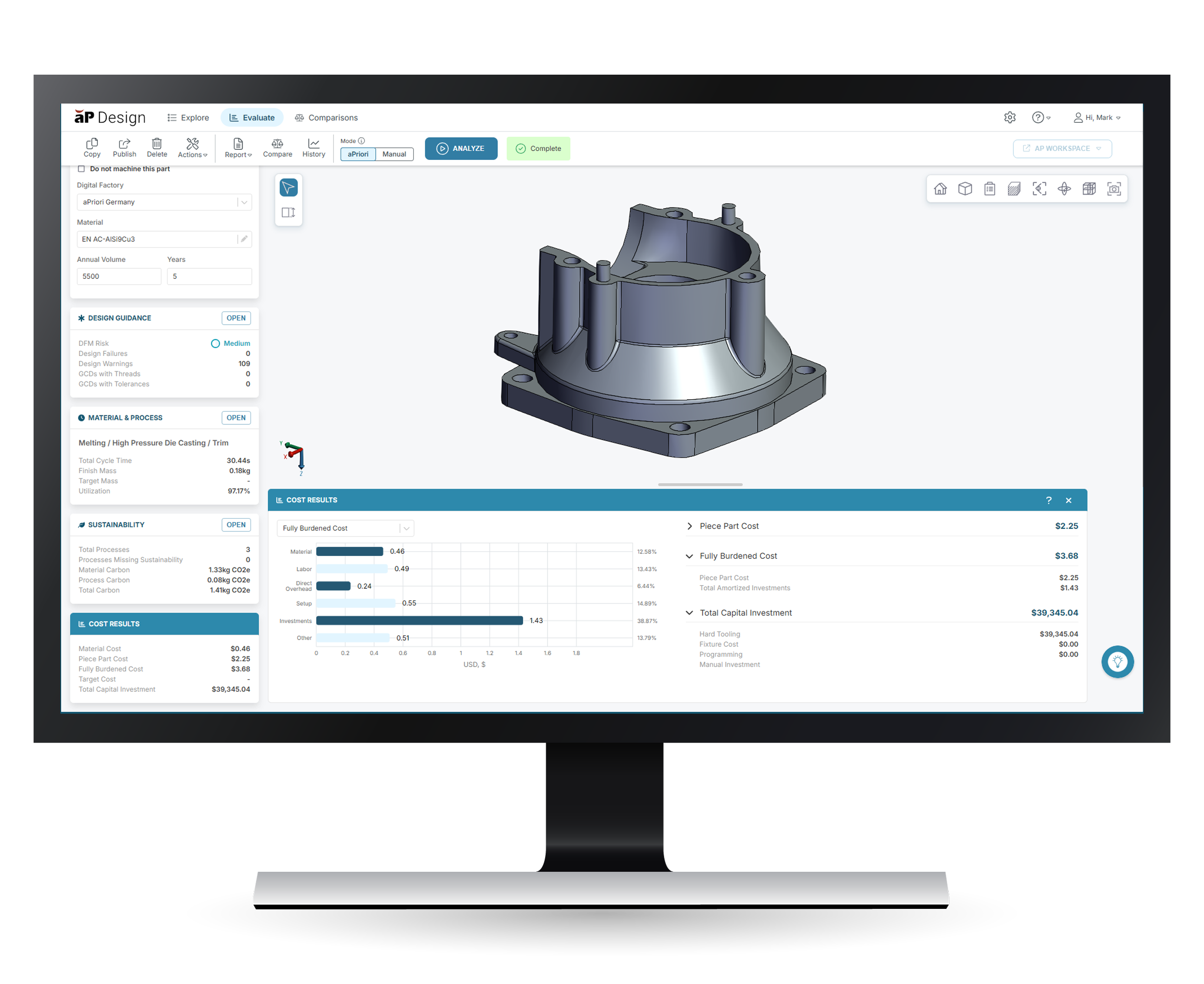Go to the Explore tab
1204x984 pixels.
(x=188, y=118)
